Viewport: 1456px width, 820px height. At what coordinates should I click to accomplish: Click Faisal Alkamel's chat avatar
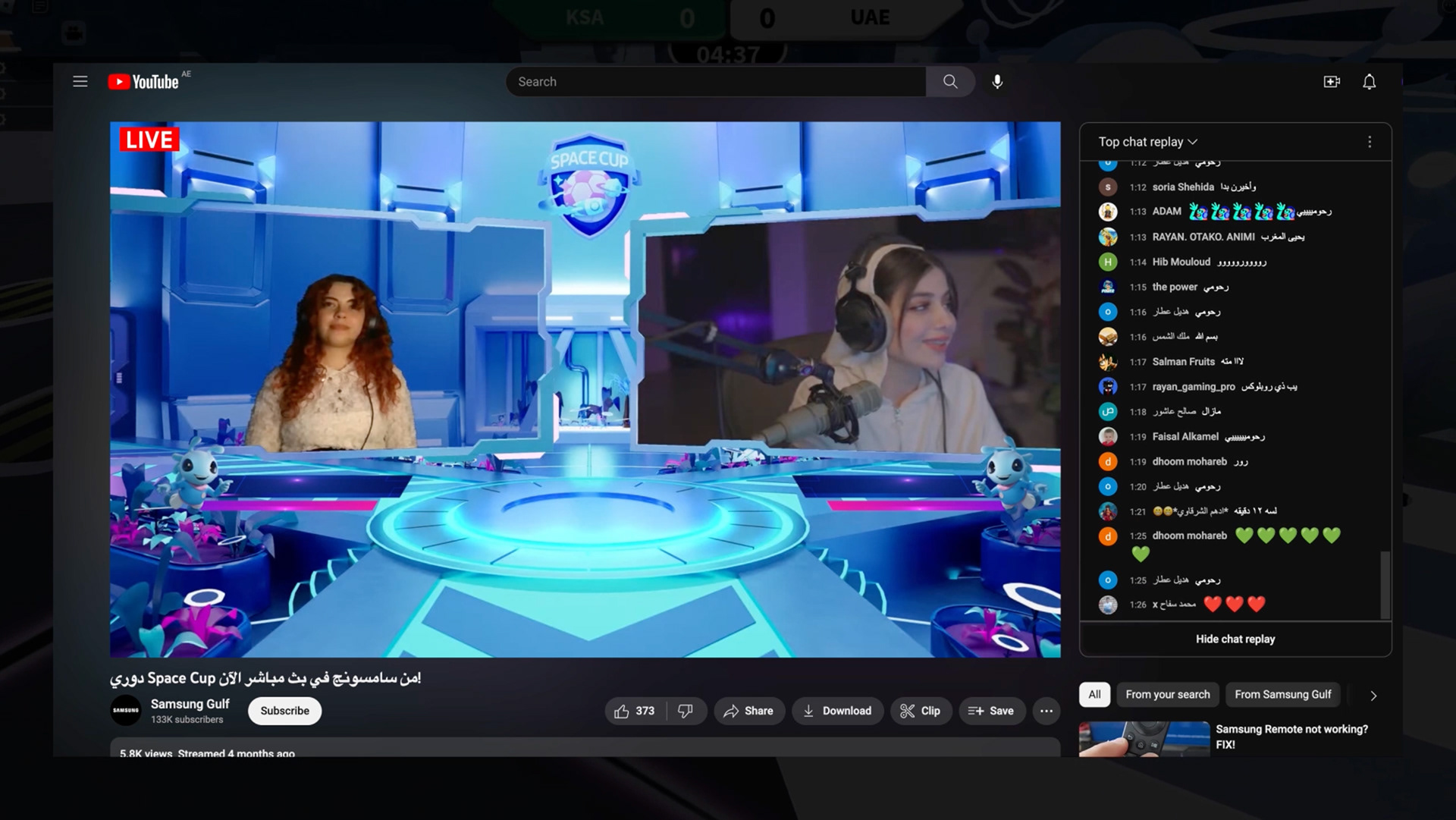tap(1108, 436)
